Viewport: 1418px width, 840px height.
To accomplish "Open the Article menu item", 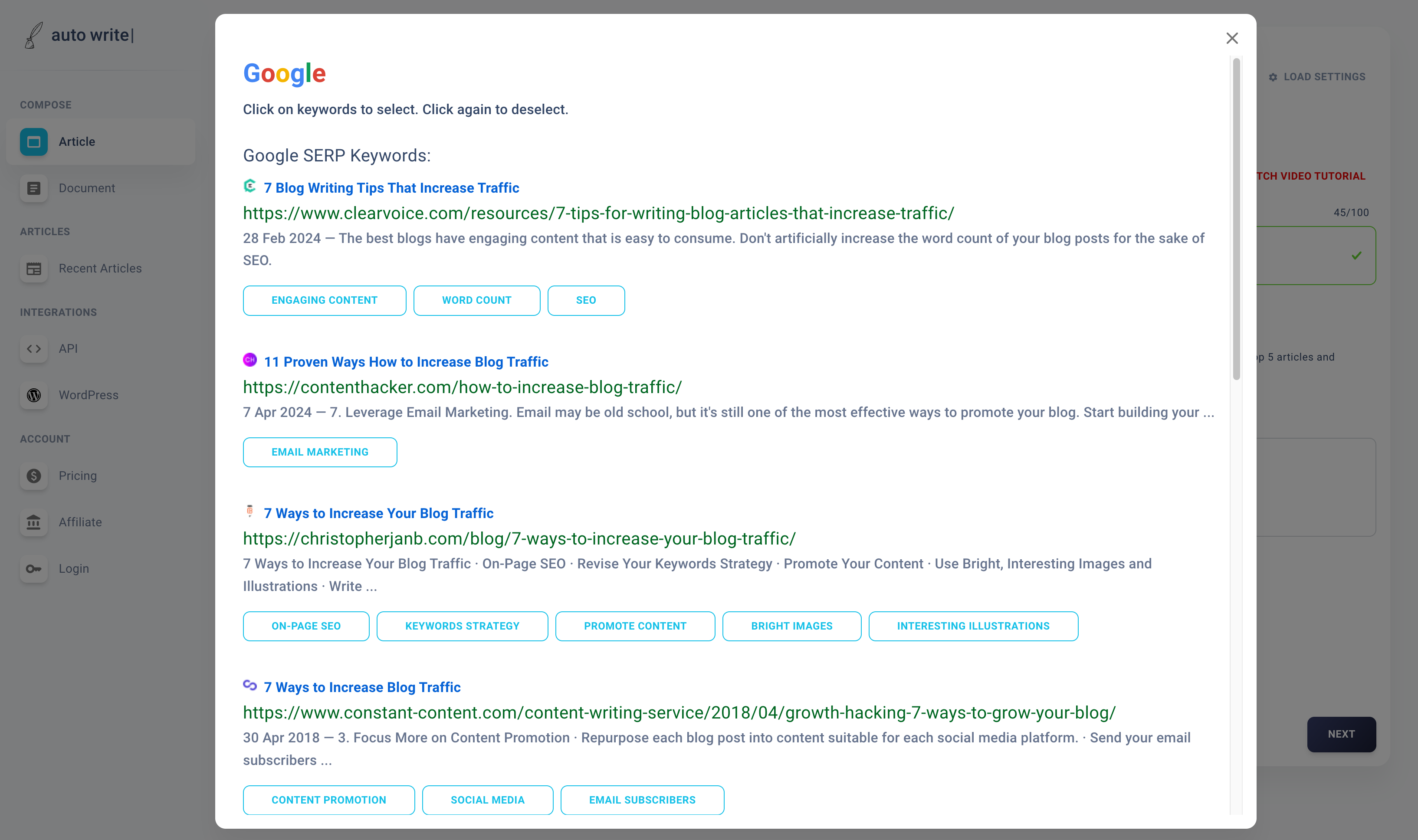I will click(x=101, y=141).
